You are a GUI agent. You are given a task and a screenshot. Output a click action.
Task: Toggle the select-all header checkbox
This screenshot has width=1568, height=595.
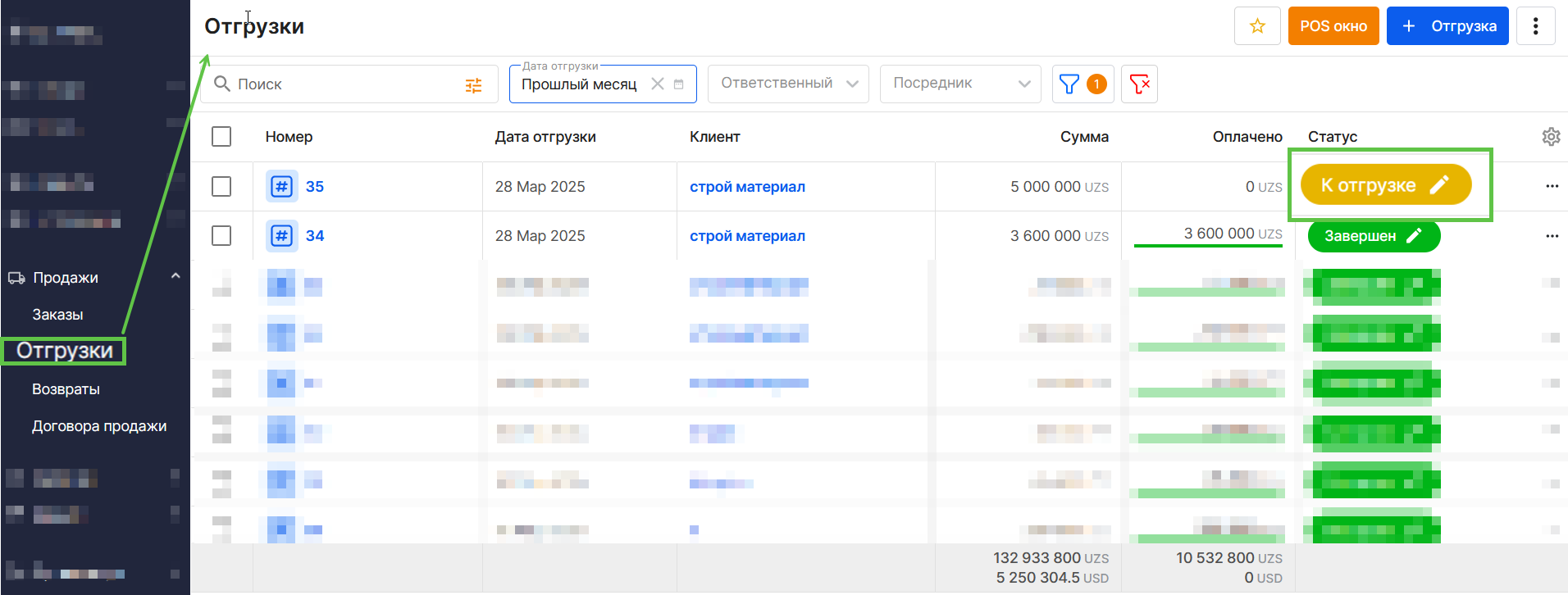point(221,137)
